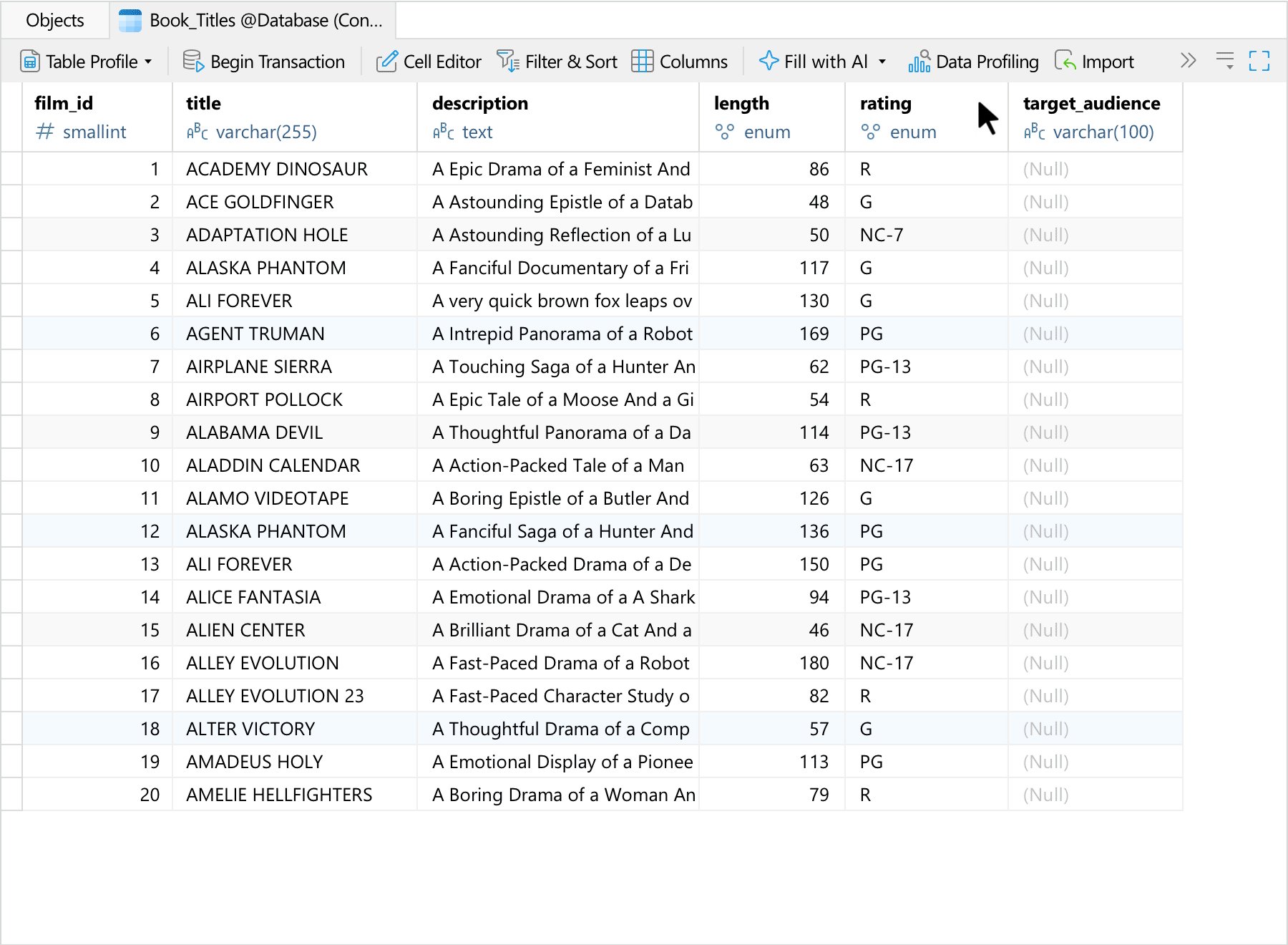Click the film_id column header
This screenshot has width=1288, height=945.
[97, 117]
